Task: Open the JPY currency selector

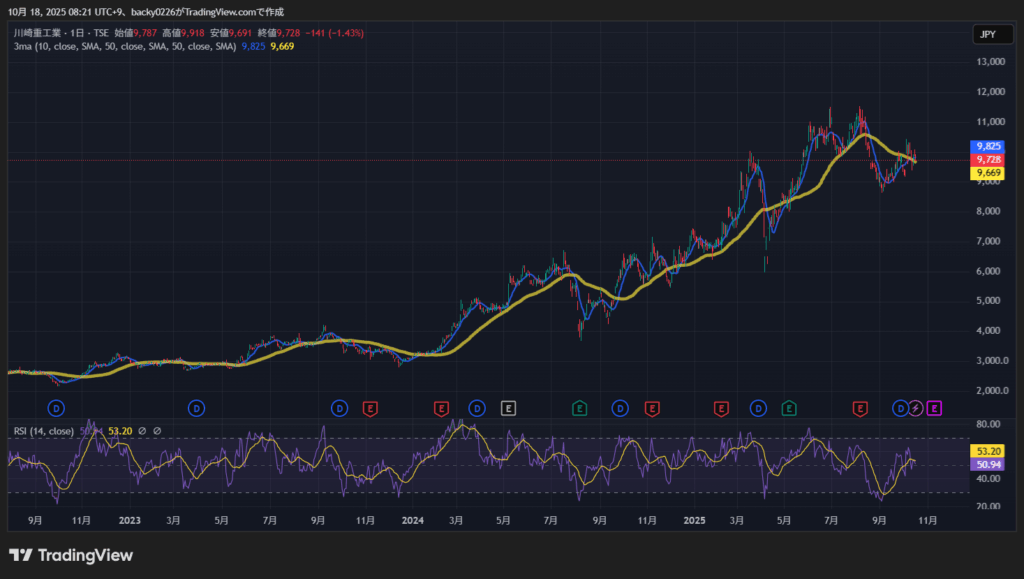Action: click(x=987, y=34)
